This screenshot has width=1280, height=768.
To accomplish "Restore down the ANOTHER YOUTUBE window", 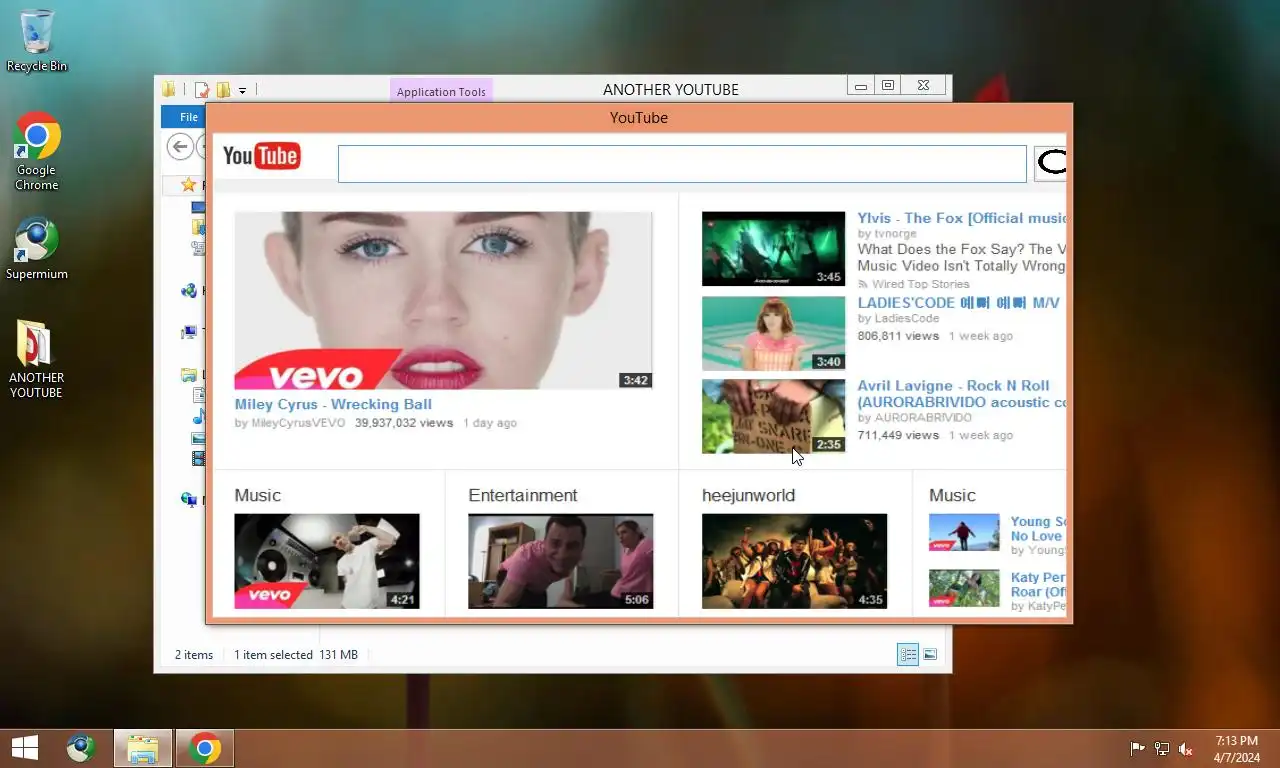I will pyautogui.click(x=887, y=86).
